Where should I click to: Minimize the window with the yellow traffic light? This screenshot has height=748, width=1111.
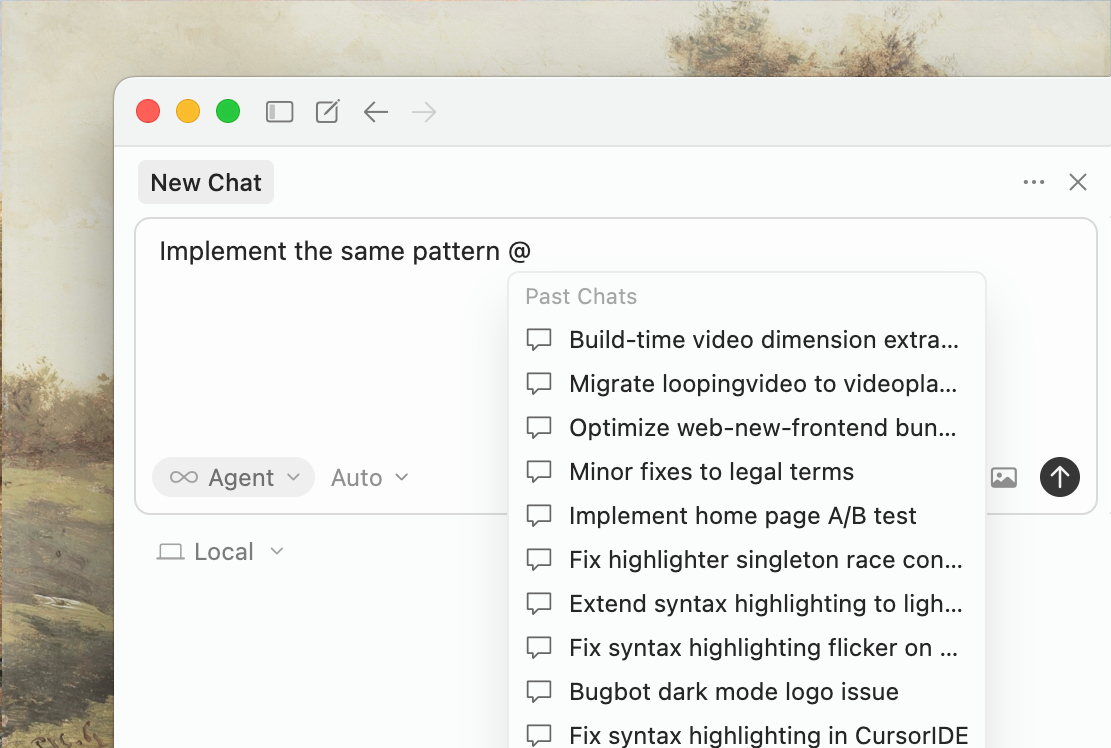pyautogui.click(x=188, y=111)
